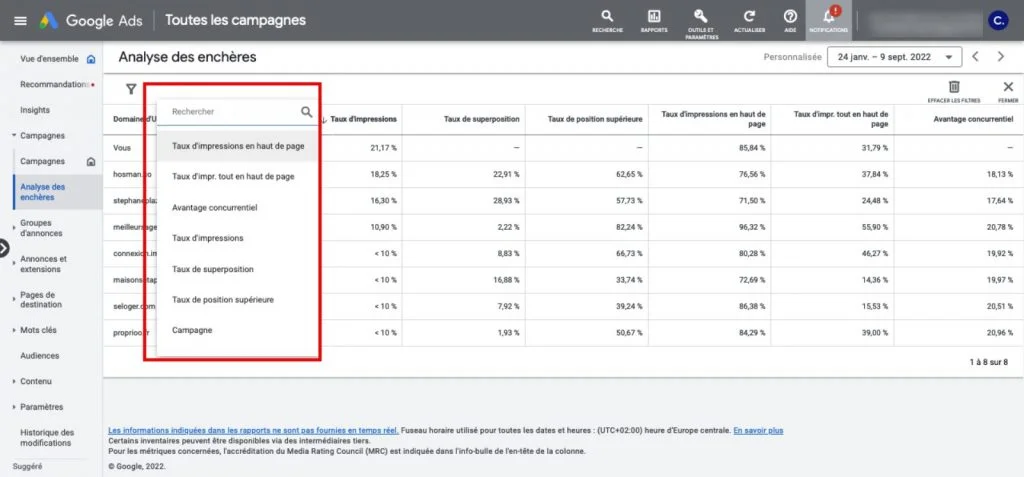Click the Actualiser refresh icon
Viewport: 1024px width, 477px height.
point(750,21)
